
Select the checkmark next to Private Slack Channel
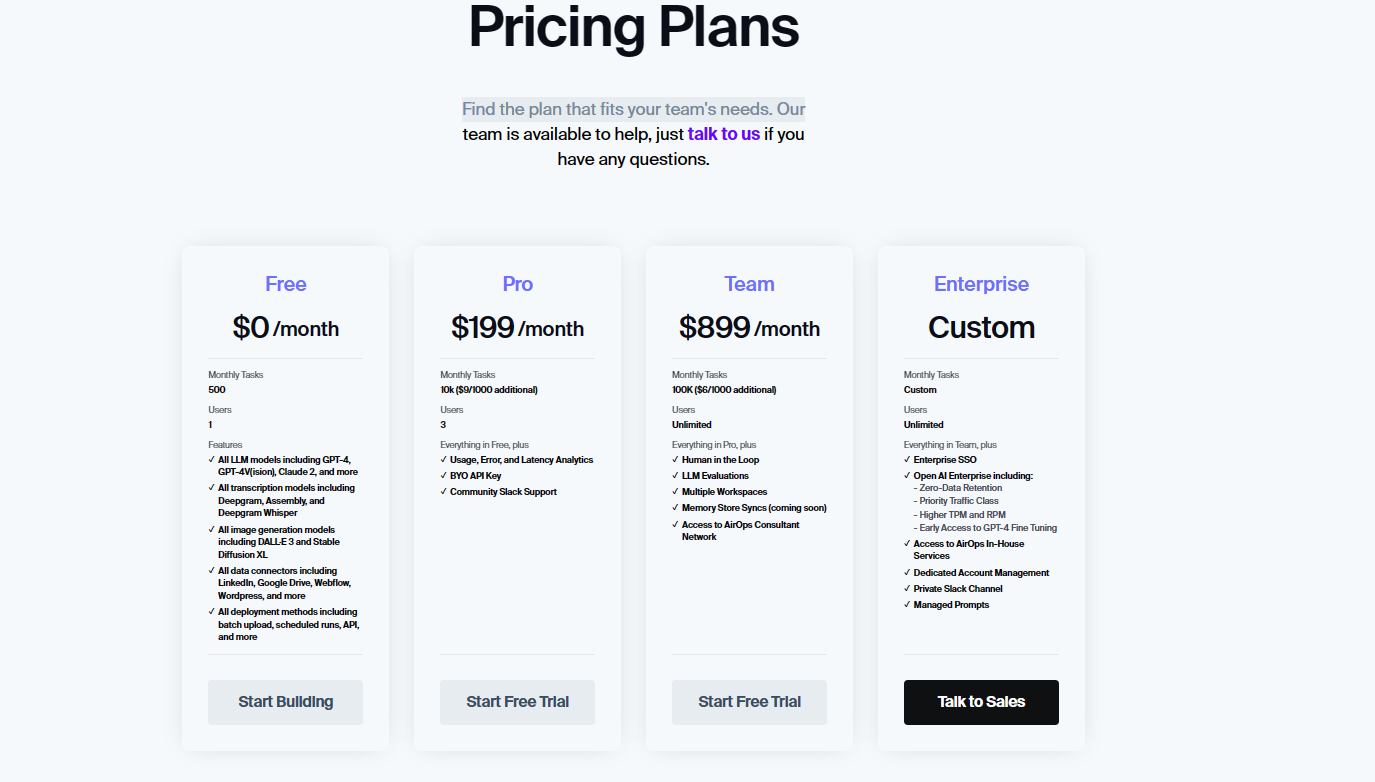(908, 589)
